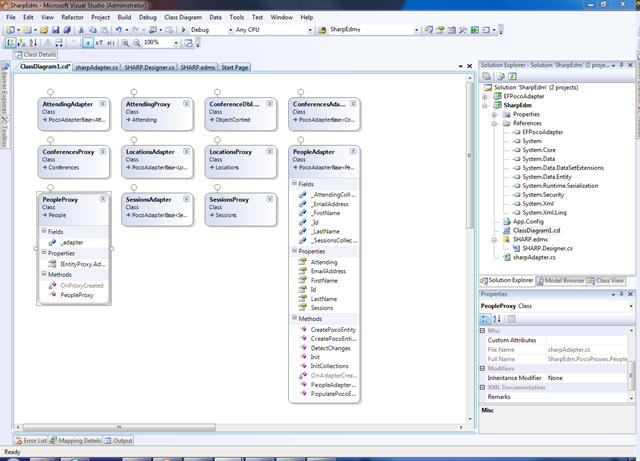Expand the SessionsProxy class shape chevron
This screenshot has height=461, width=640.
tap(270, 199)
